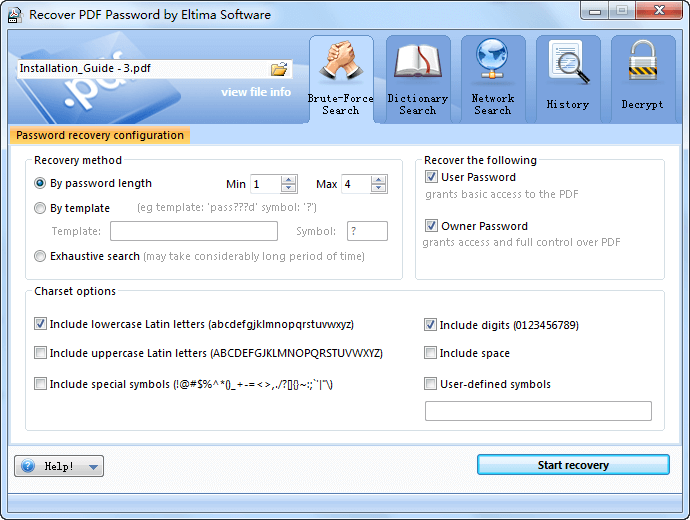Click the Max length value field
Viewport: 690px width, 520px height.
[x=356, y=184]
